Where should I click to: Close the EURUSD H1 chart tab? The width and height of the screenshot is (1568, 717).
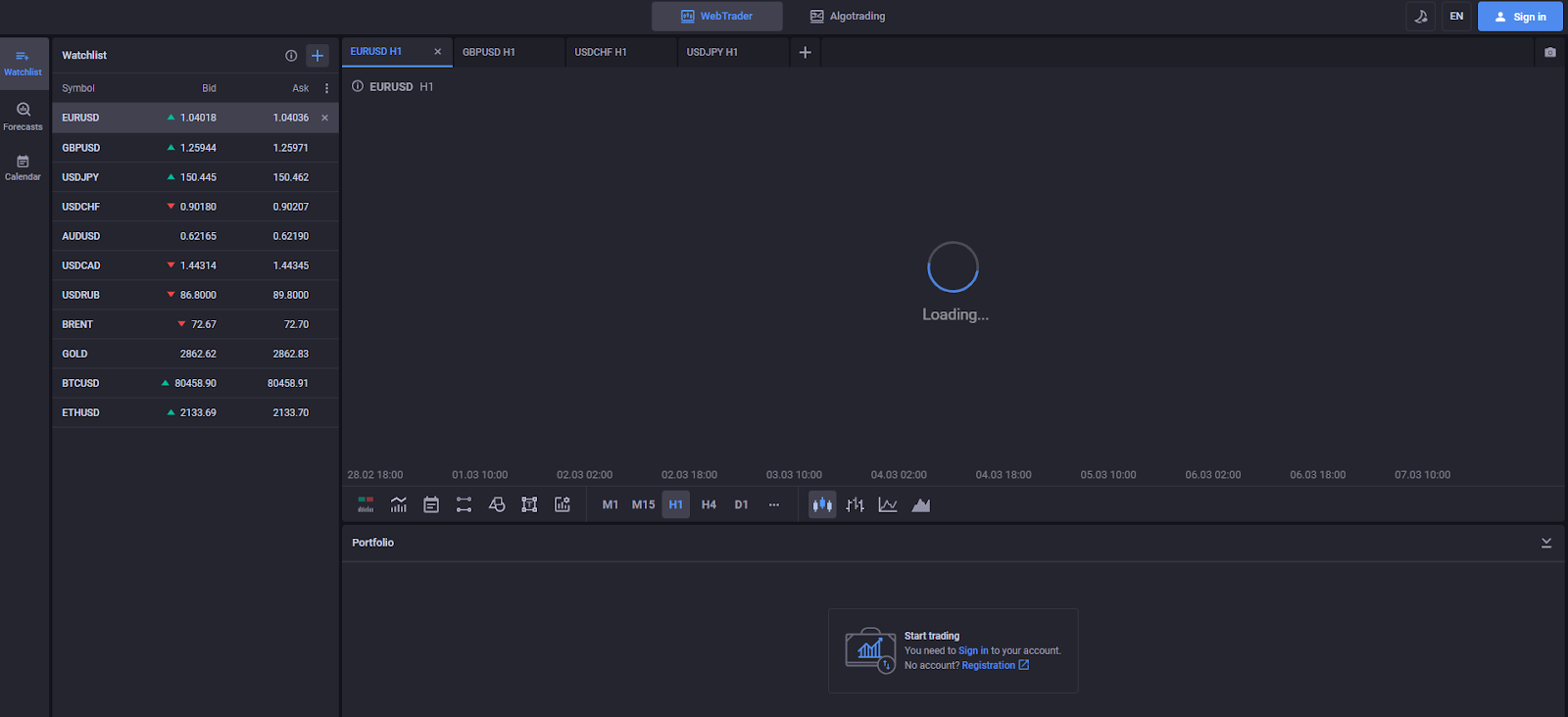click(x=437, y=52)
